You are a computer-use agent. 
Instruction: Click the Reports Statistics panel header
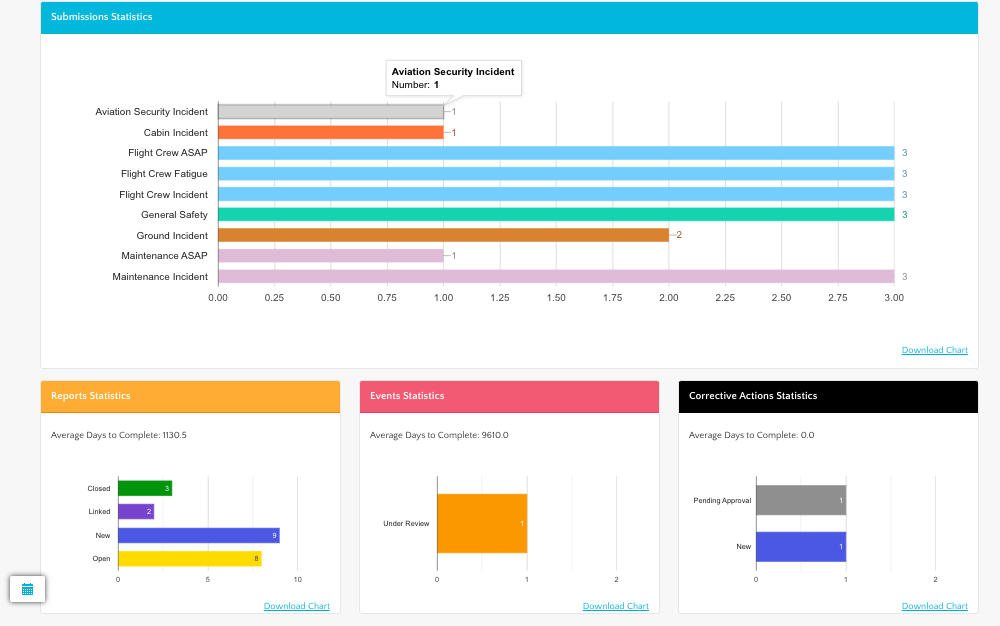190,397
